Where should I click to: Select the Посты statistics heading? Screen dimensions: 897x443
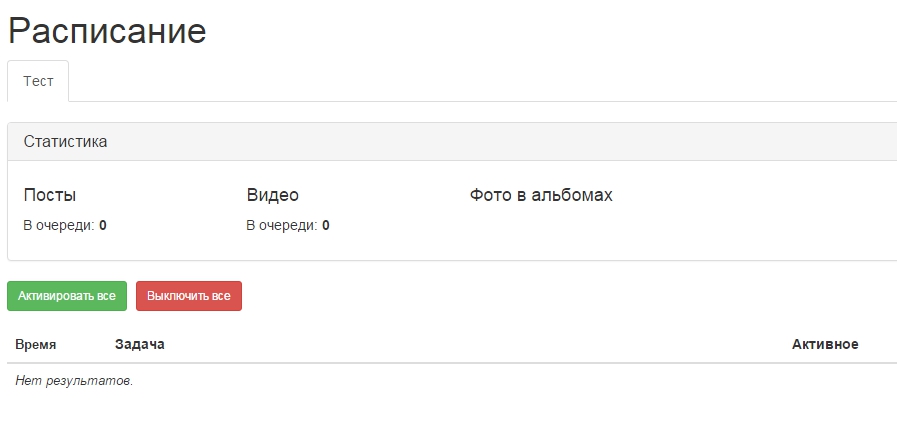pyautogui.click(x=50, y=195)
